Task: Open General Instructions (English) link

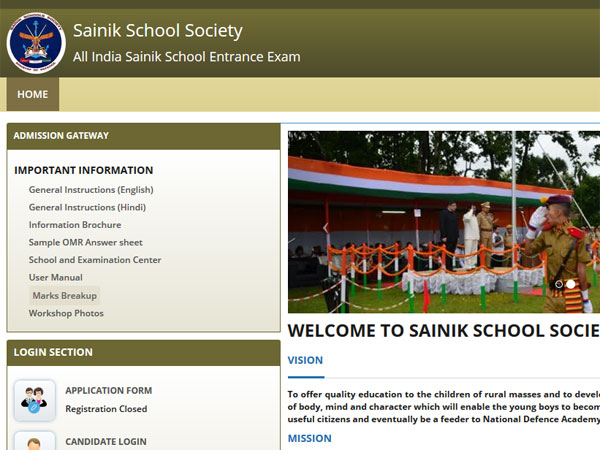Action: [91, 190]
